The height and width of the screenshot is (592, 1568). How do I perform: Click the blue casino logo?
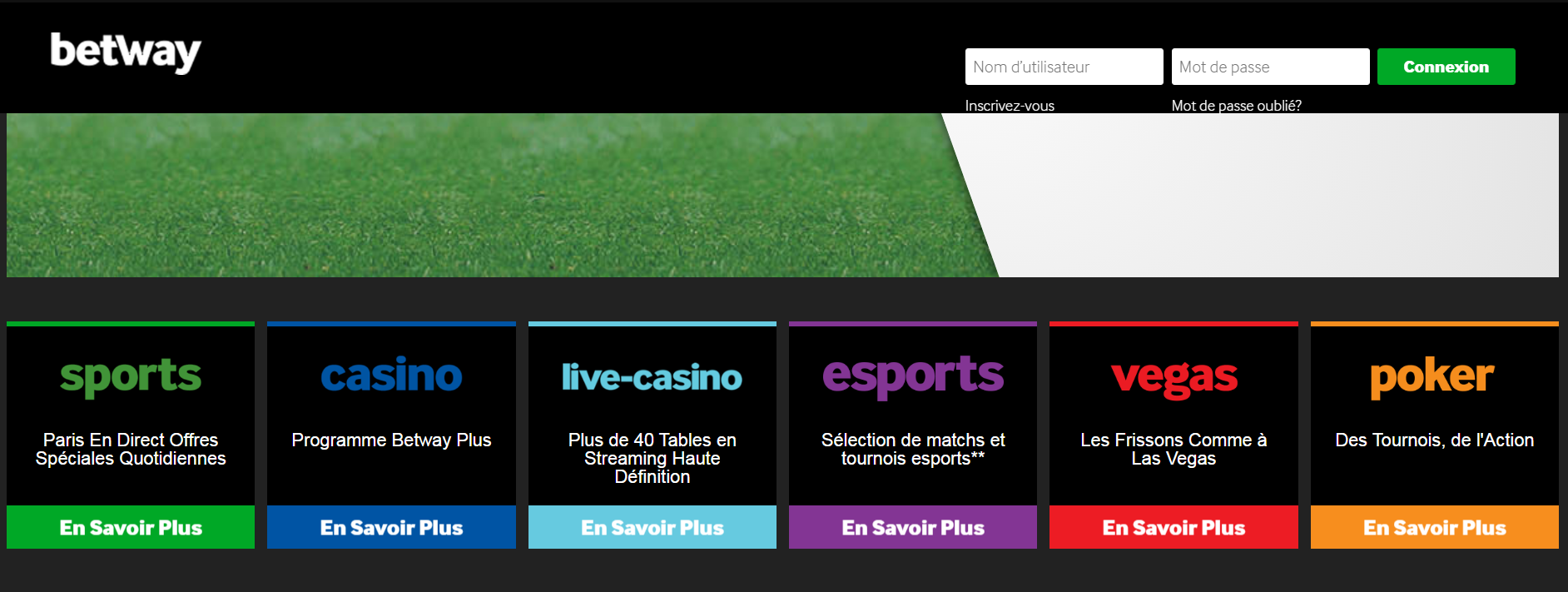(391, 376)
